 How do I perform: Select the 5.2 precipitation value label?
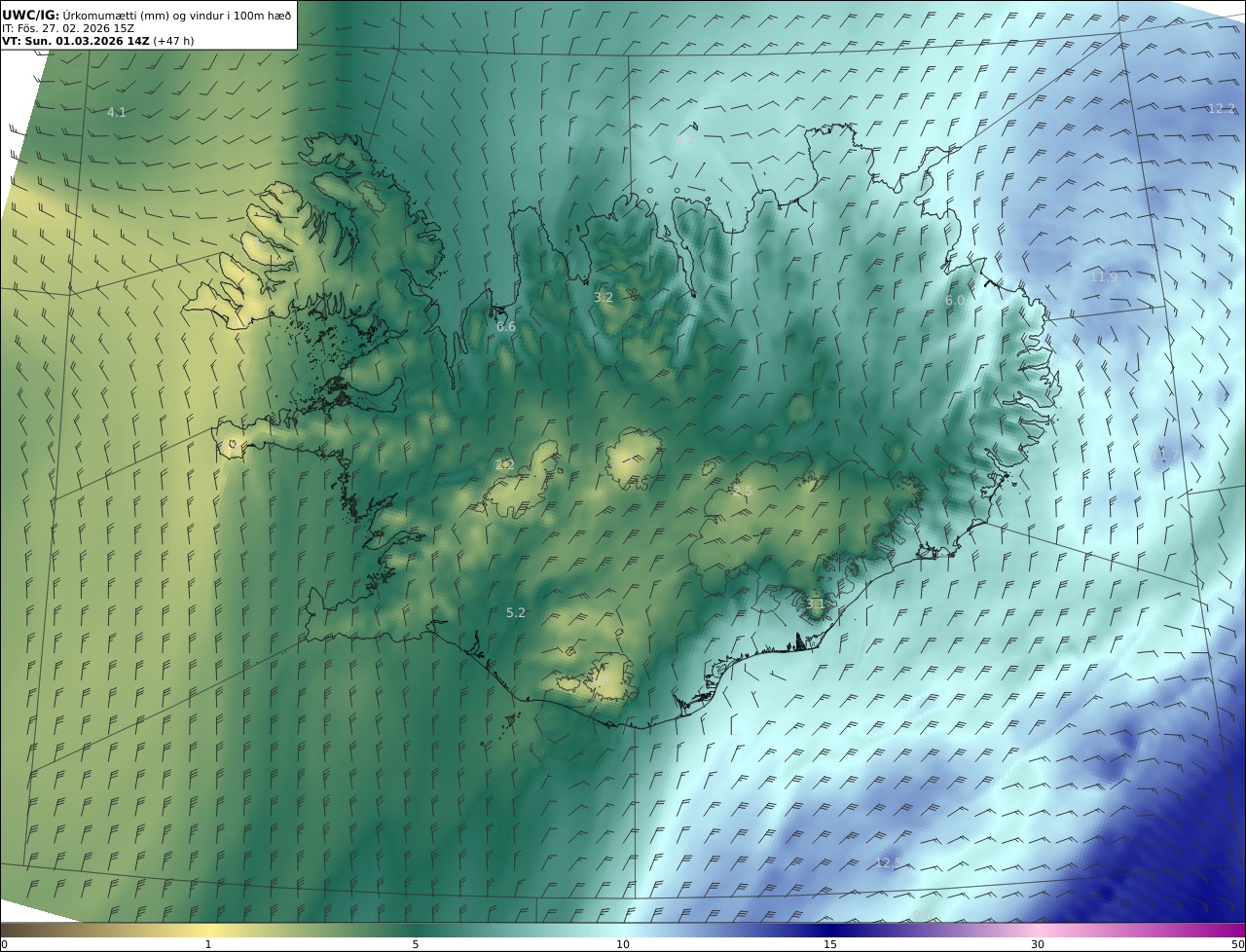point(516,612)
